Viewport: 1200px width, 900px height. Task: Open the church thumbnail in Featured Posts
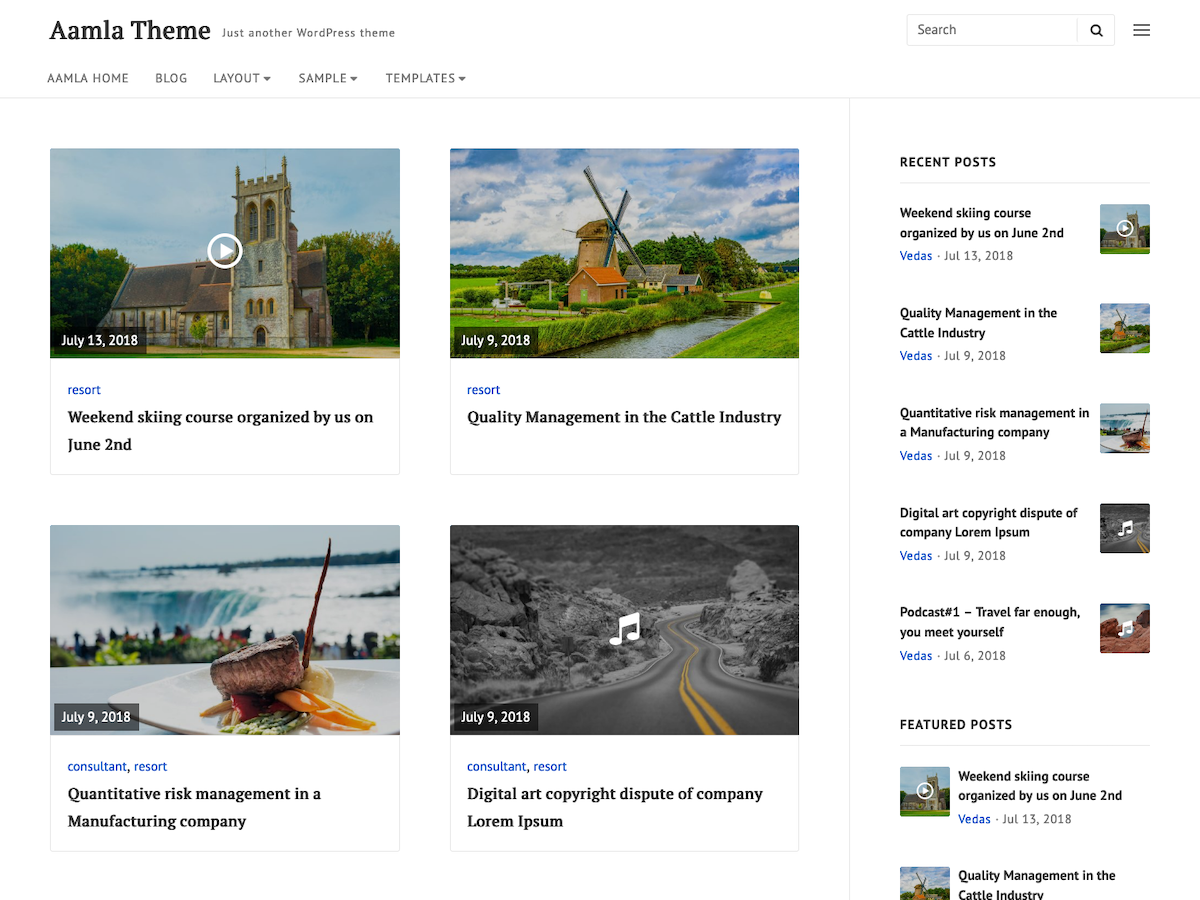(924, 791)
